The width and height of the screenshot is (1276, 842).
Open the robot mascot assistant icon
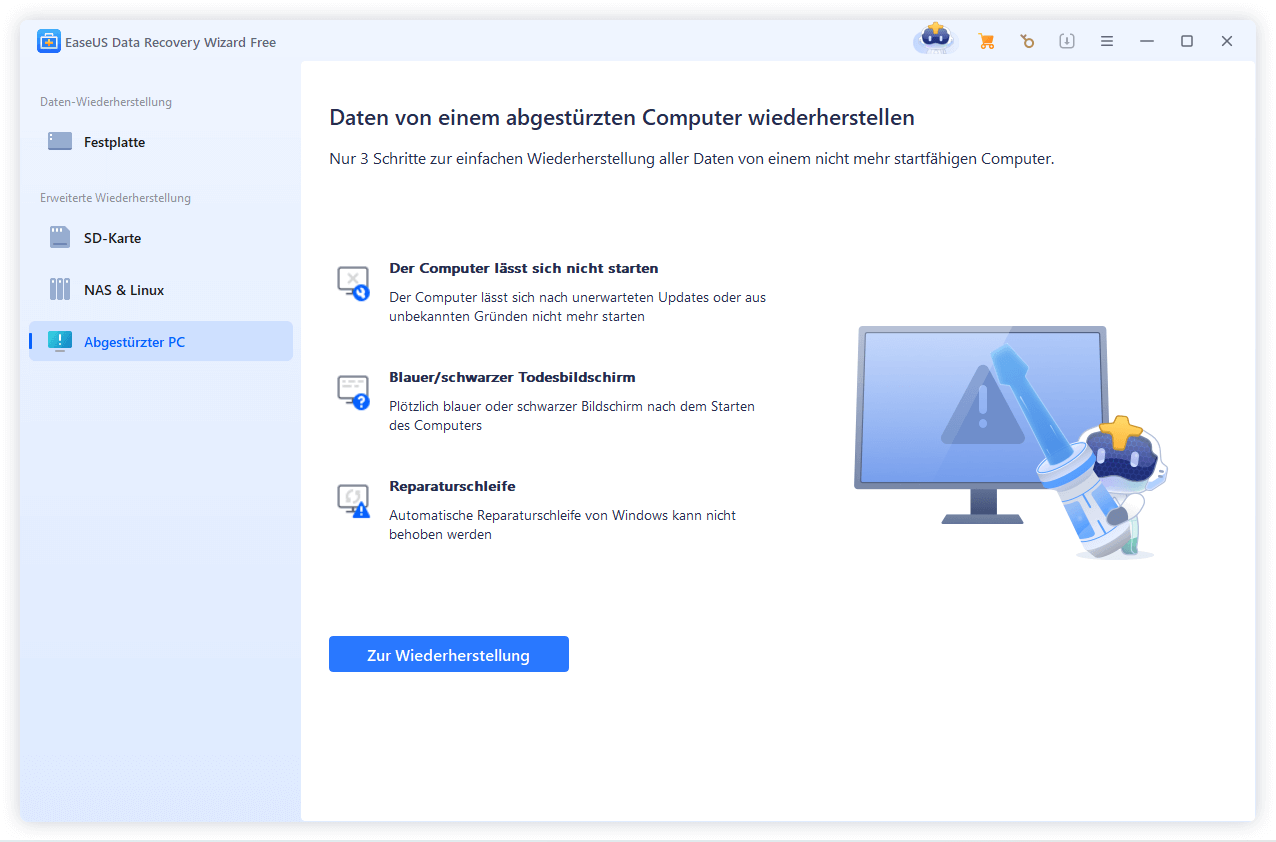tap(935, 39)
